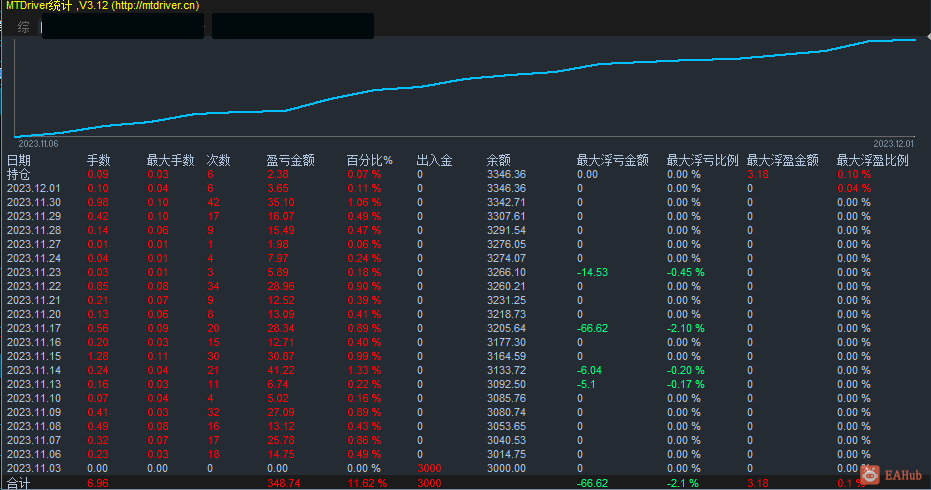Click the floating loss value -5.1
The width and height of the screenshot is (931, 490).
pyautogui.click(x=586, y=384)
